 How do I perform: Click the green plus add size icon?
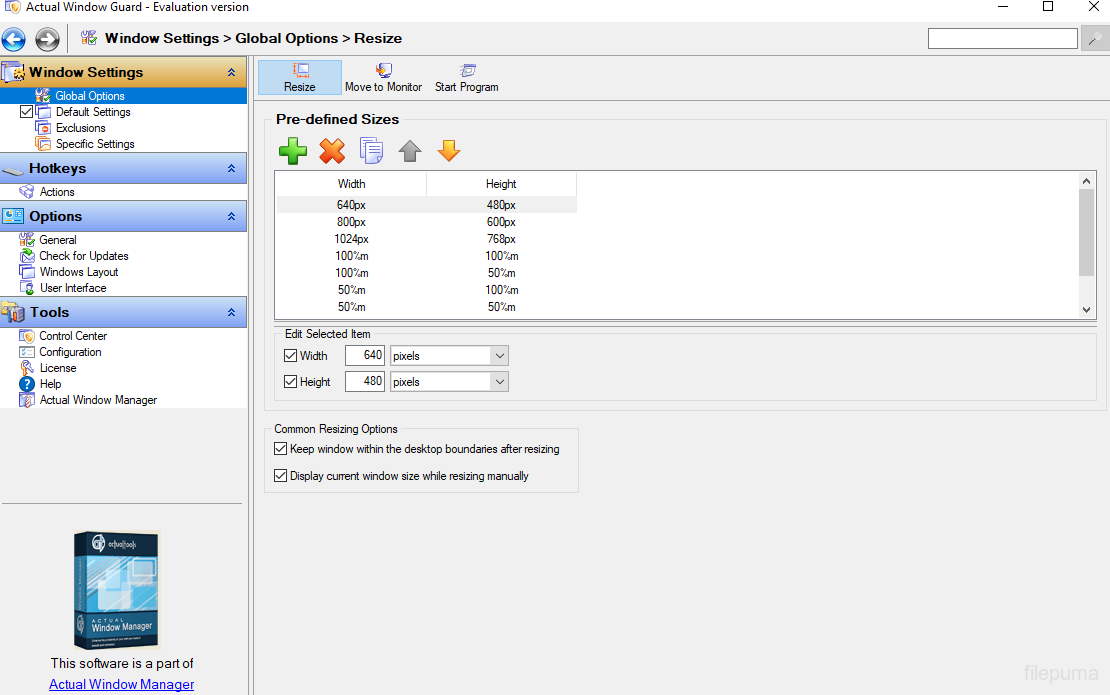point(293,151)
